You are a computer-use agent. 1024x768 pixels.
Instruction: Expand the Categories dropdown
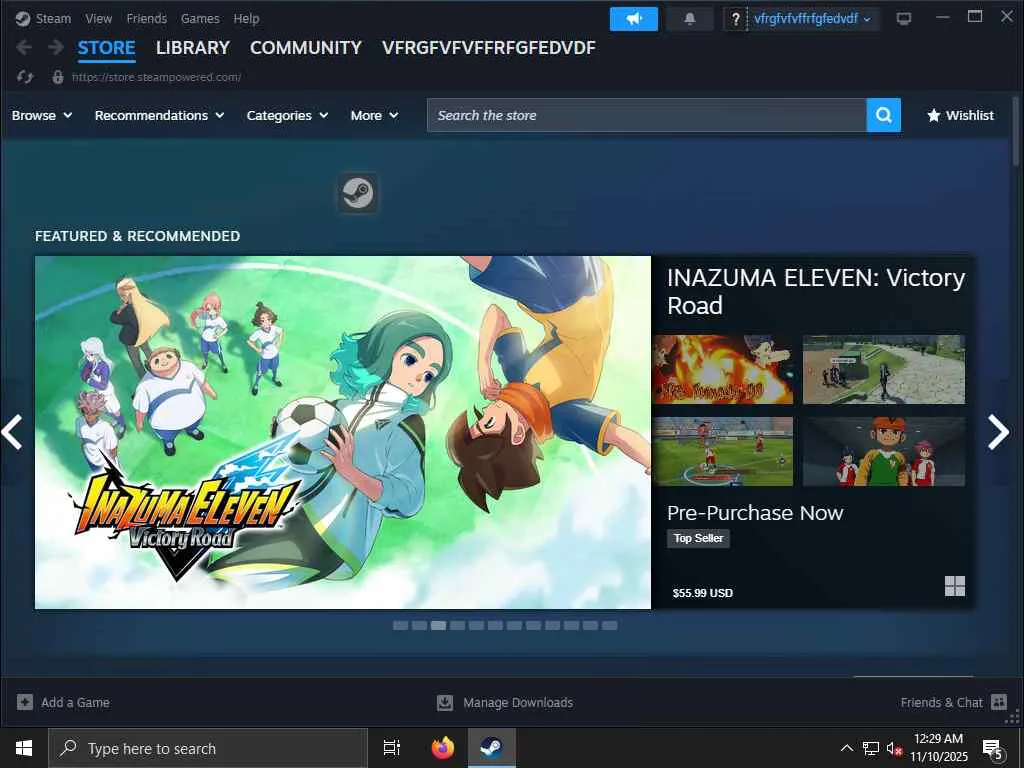pos(287,116)
